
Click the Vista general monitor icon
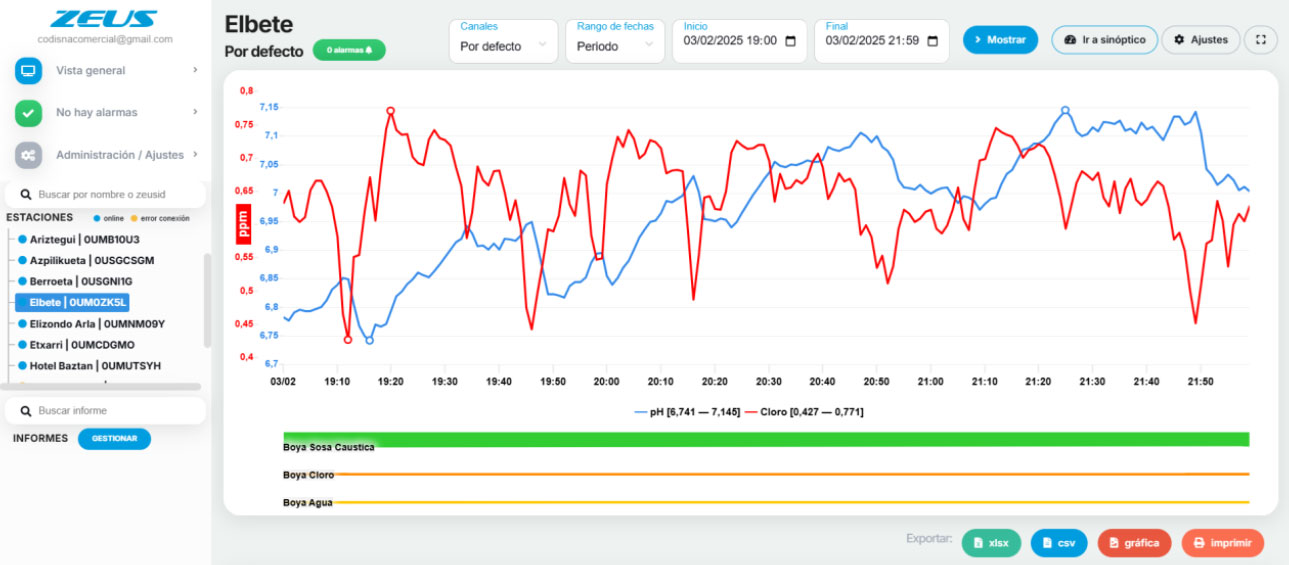pos(28,71)
